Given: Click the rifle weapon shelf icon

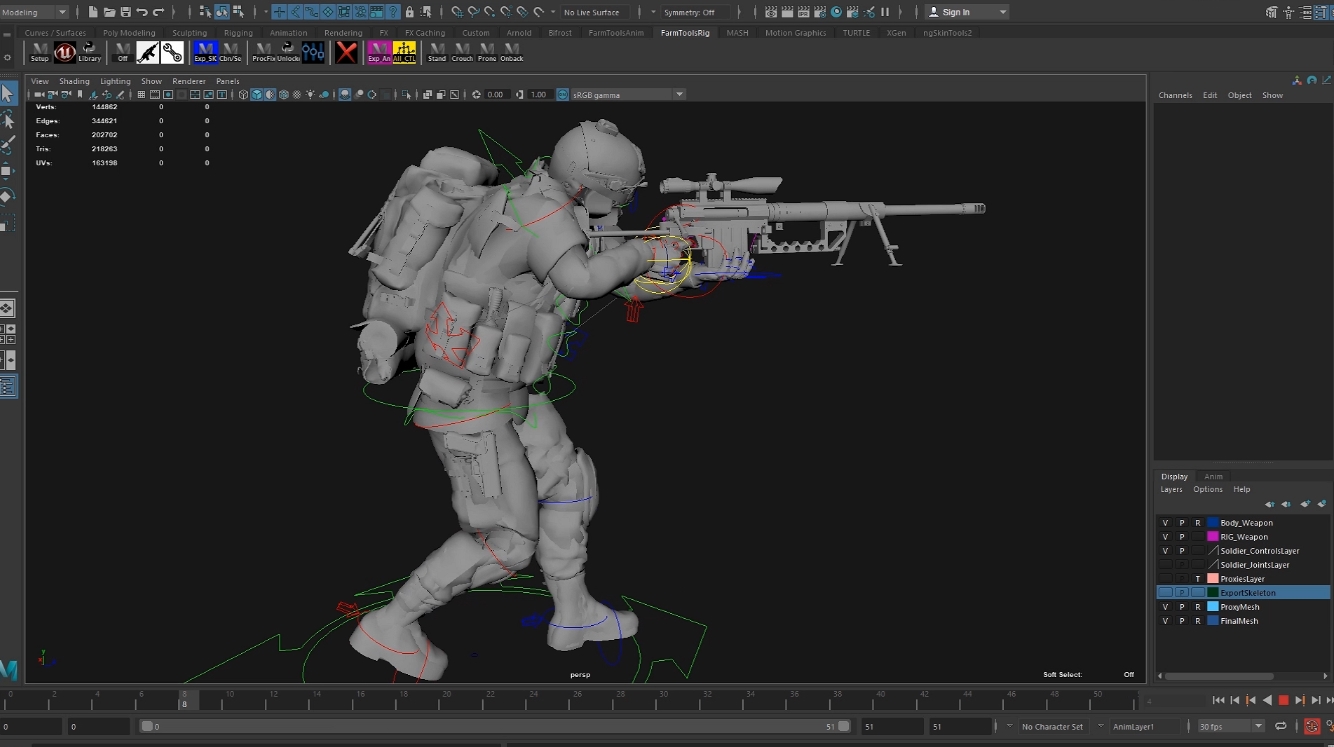Looking at the screenshot, I should click(x=147, y=52).
